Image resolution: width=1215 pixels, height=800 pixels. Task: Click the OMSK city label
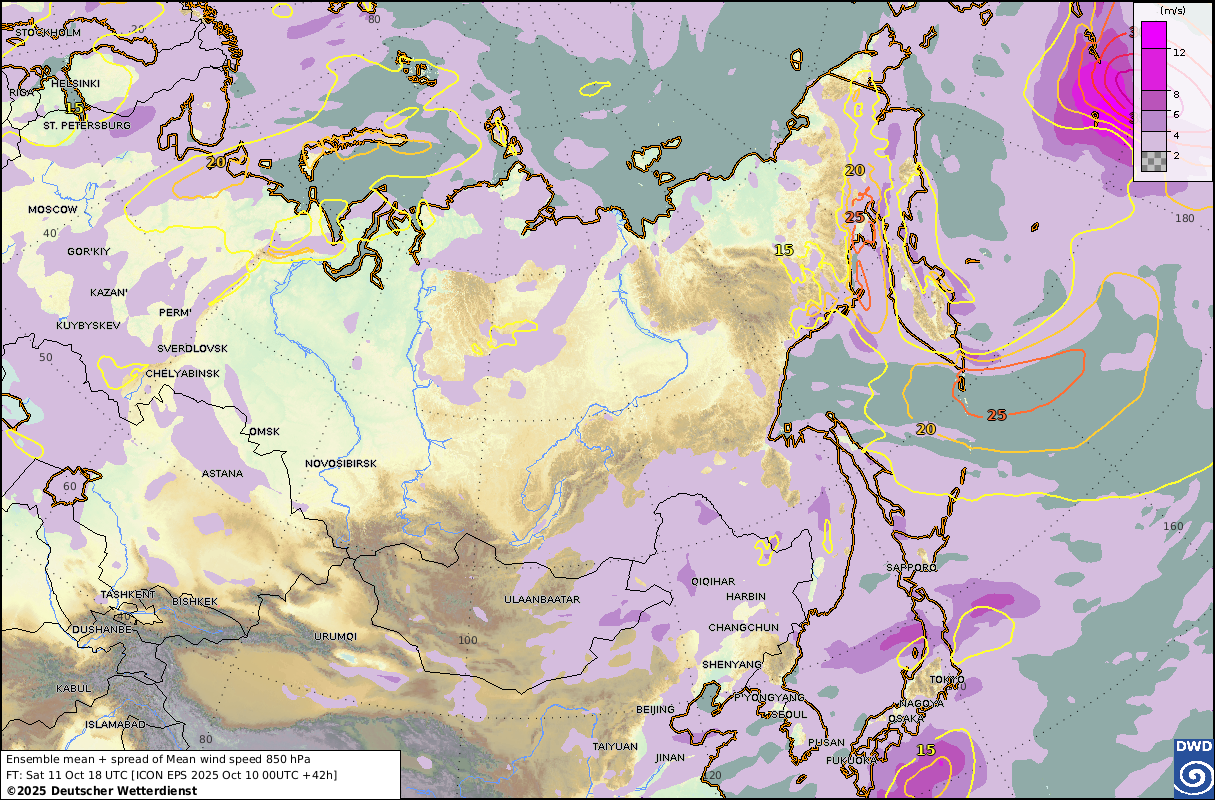pos(264,432)
